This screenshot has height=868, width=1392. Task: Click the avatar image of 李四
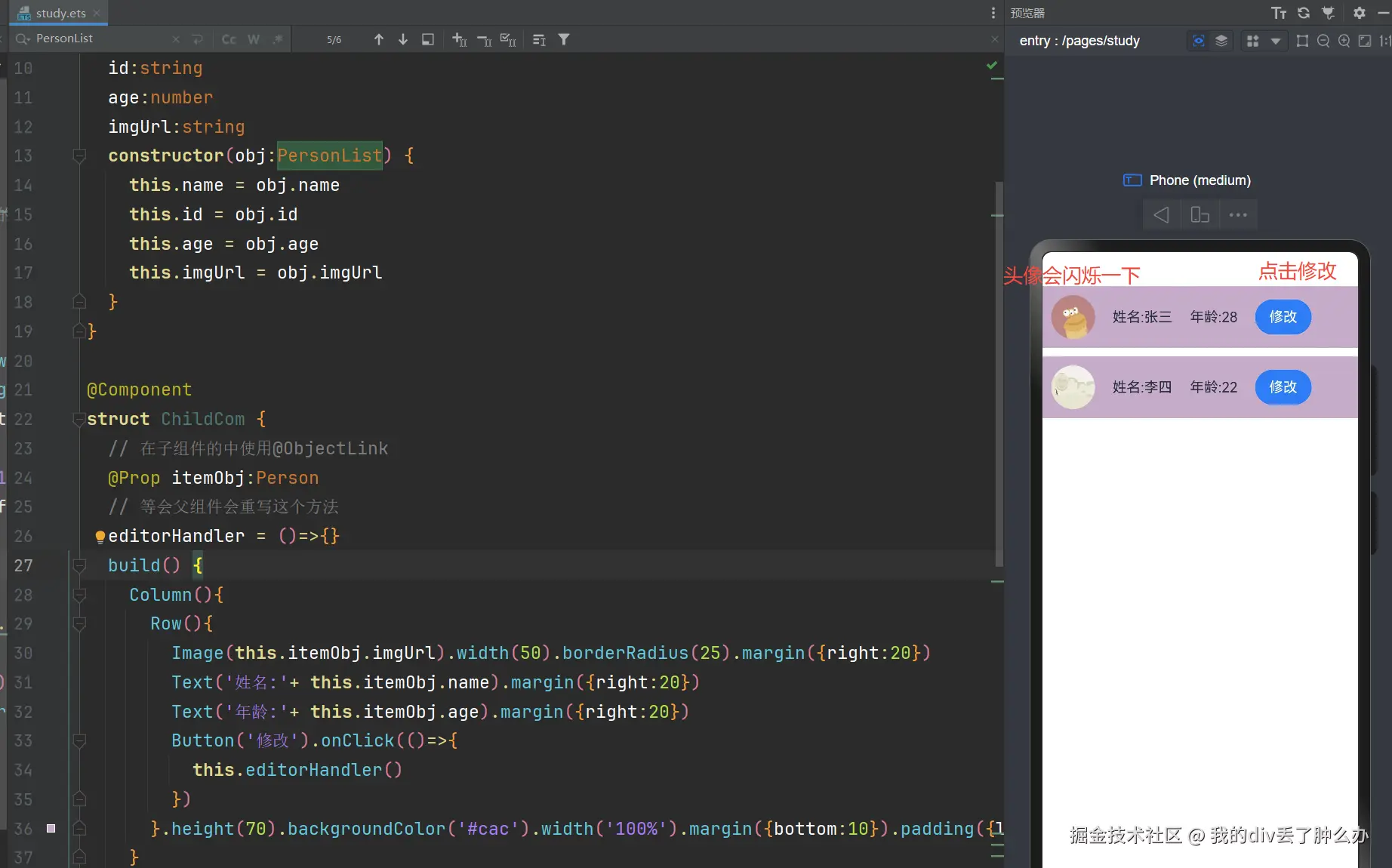tap(1073, 387)
